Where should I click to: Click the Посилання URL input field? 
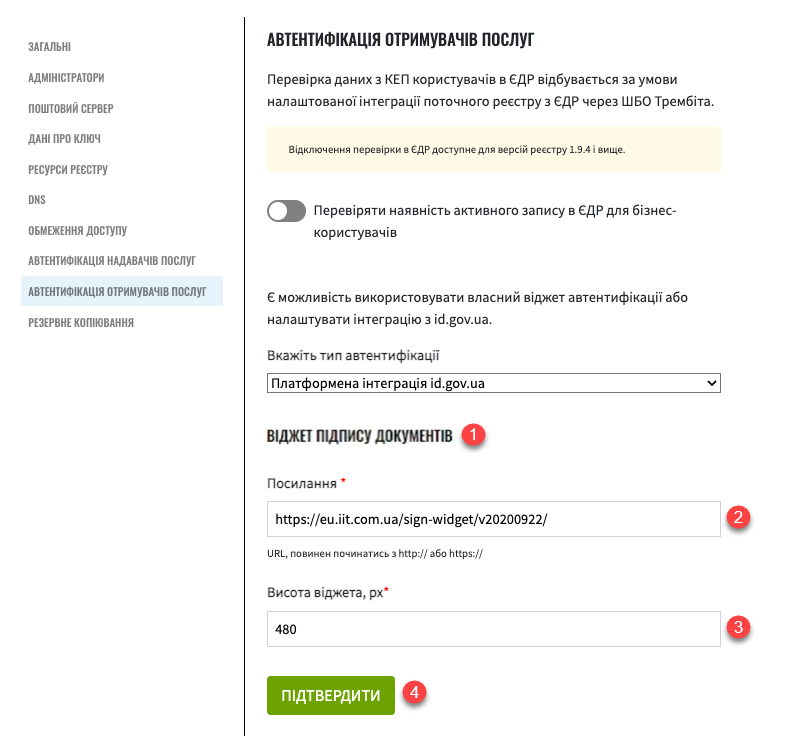coord(494,519)
